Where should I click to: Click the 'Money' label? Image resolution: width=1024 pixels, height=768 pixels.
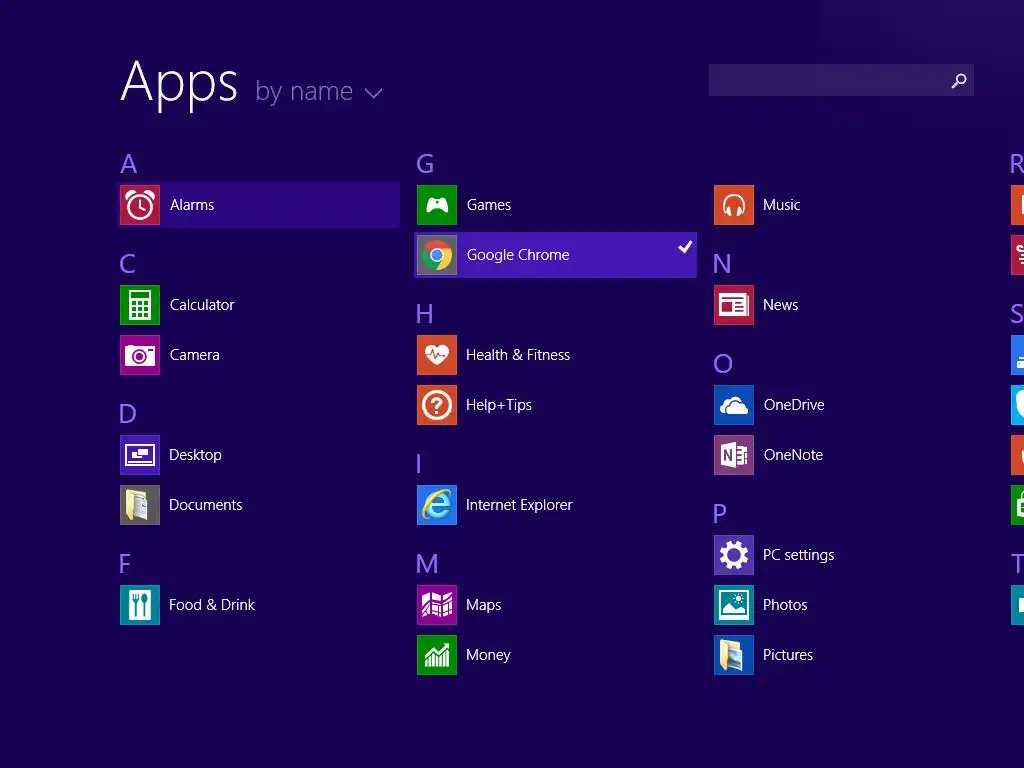488,655
